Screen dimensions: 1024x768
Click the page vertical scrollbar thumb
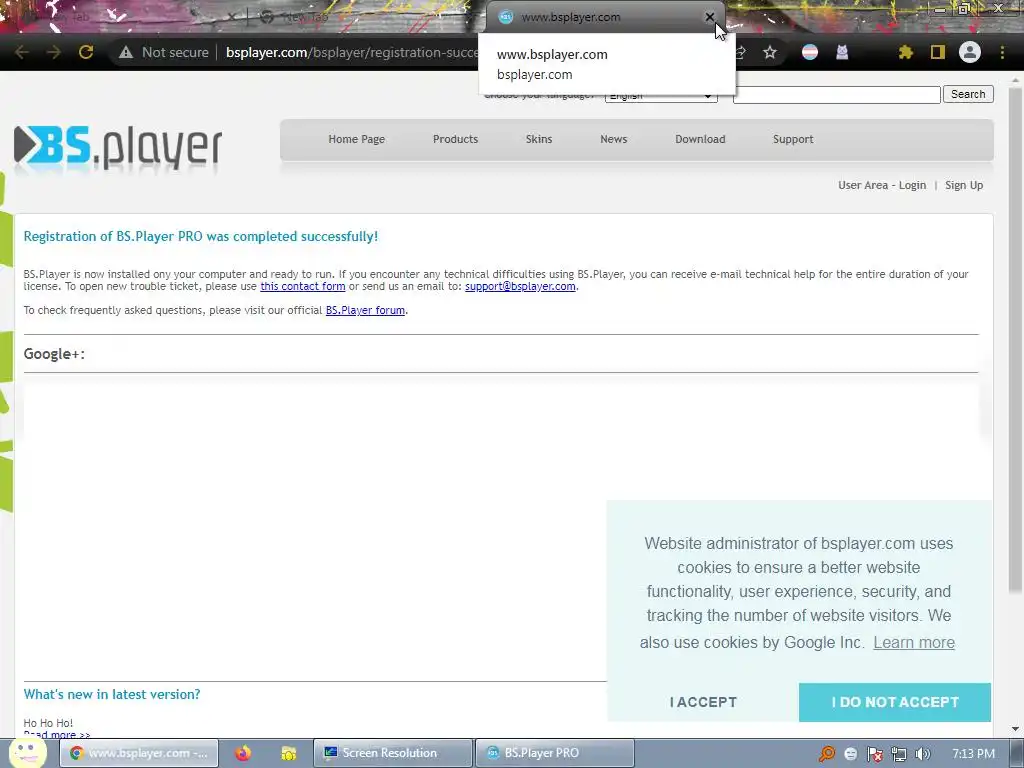[1015, 340]
